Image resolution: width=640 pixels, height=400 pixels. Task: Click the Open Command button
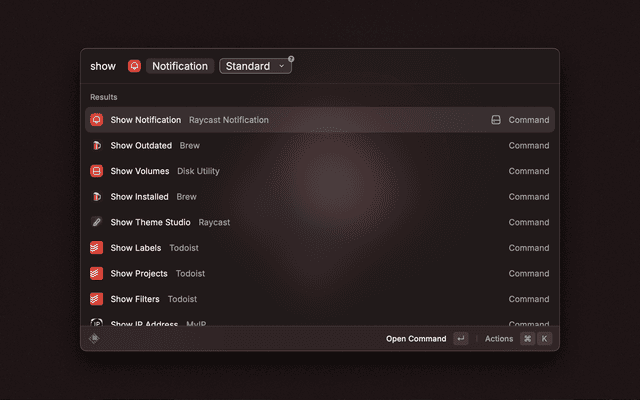[416, 339]
